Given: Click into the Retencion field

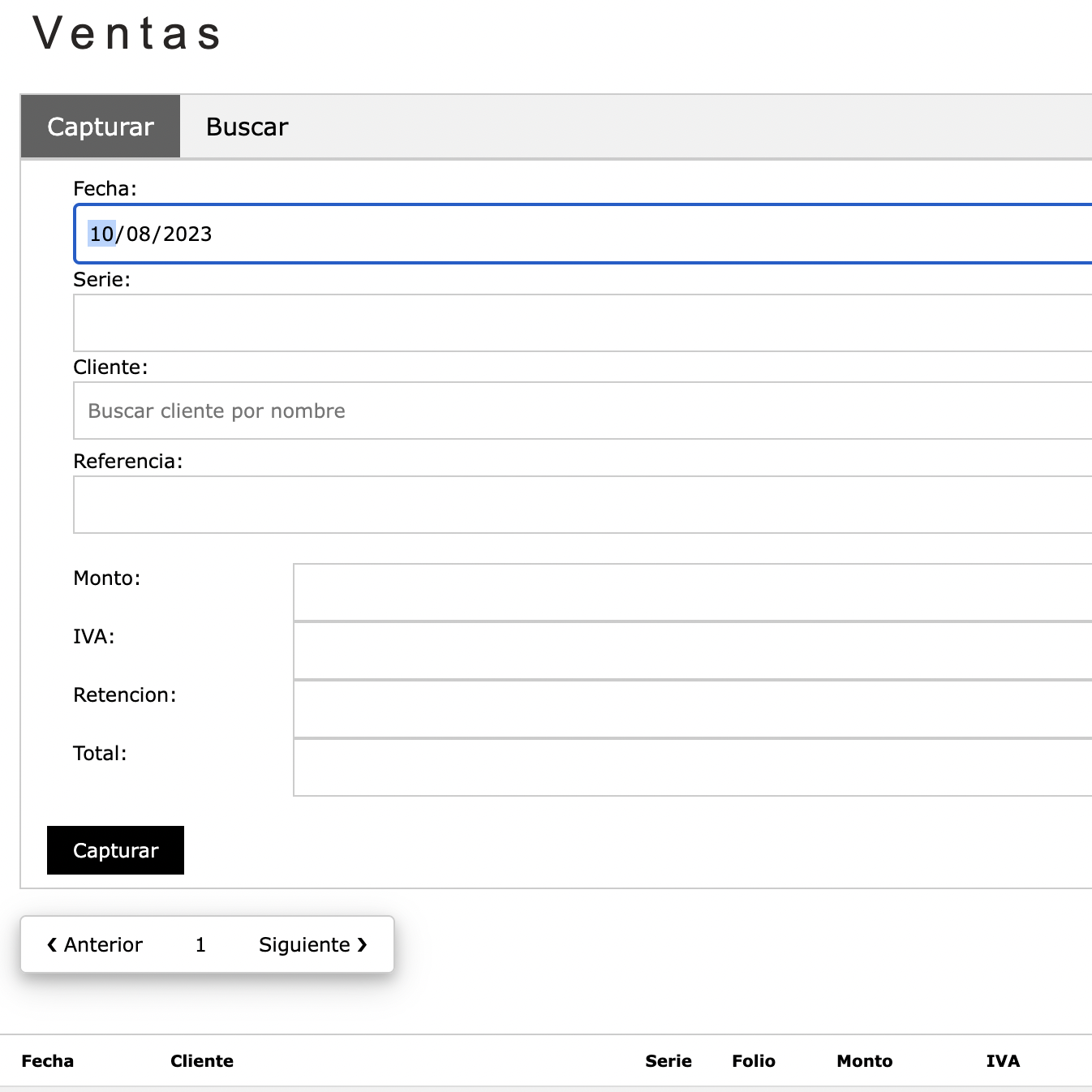Looking at the screenshot, I should (x=693, y=709).
